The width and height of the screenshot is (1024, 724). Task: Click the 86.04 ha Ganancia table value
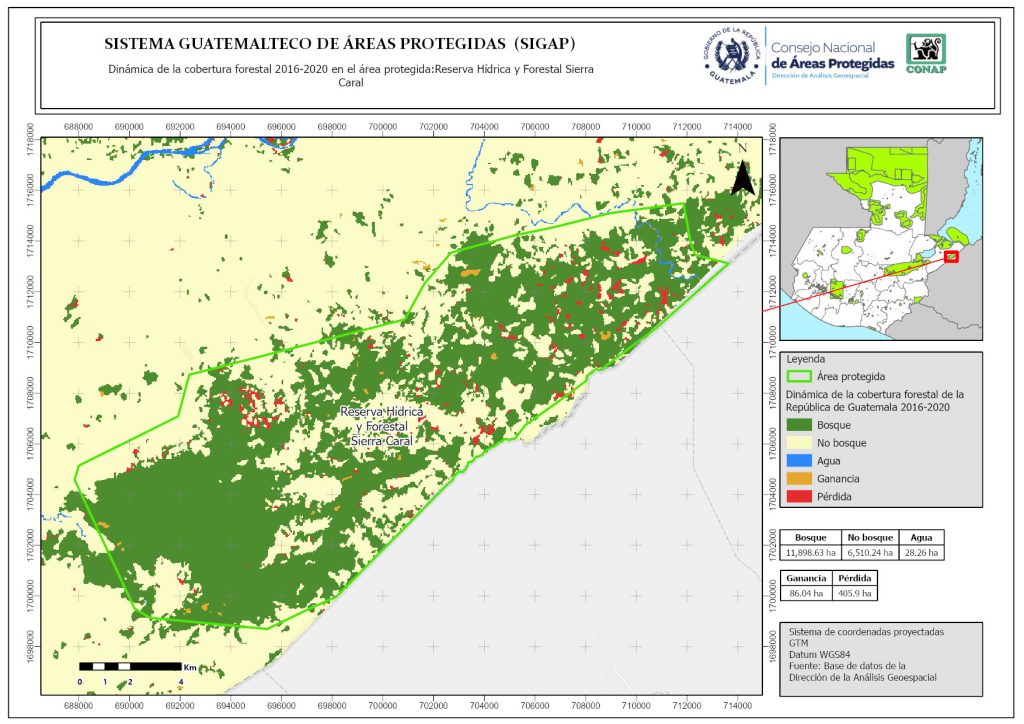[x=807, y=593]
